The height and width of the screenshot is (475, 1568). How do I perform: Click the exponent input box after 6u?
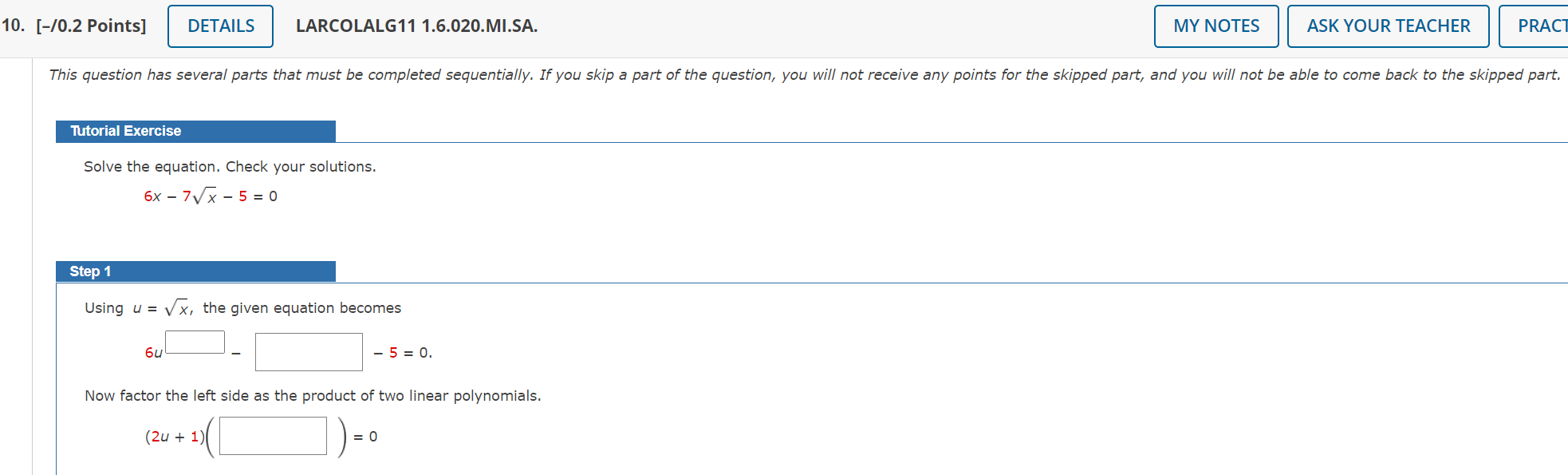[x=194, y=342]
